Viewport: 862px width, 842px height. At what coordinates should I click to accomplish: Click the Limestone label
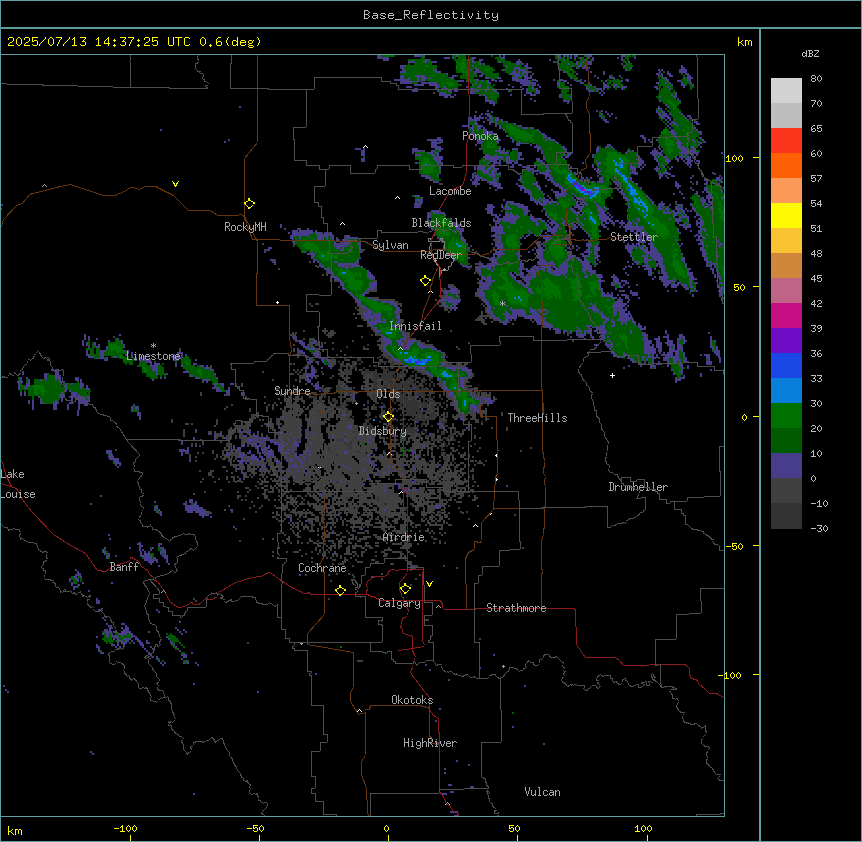point(153,356)
